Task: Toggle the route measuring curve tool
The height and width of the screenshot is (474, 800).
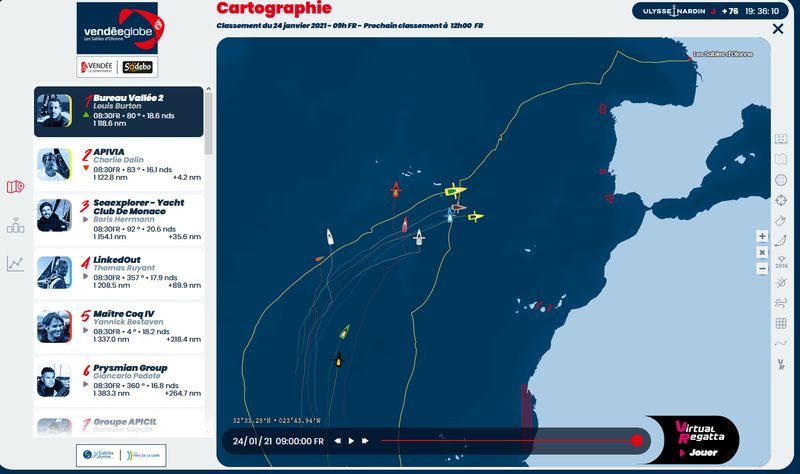Action: click(781, 241)
